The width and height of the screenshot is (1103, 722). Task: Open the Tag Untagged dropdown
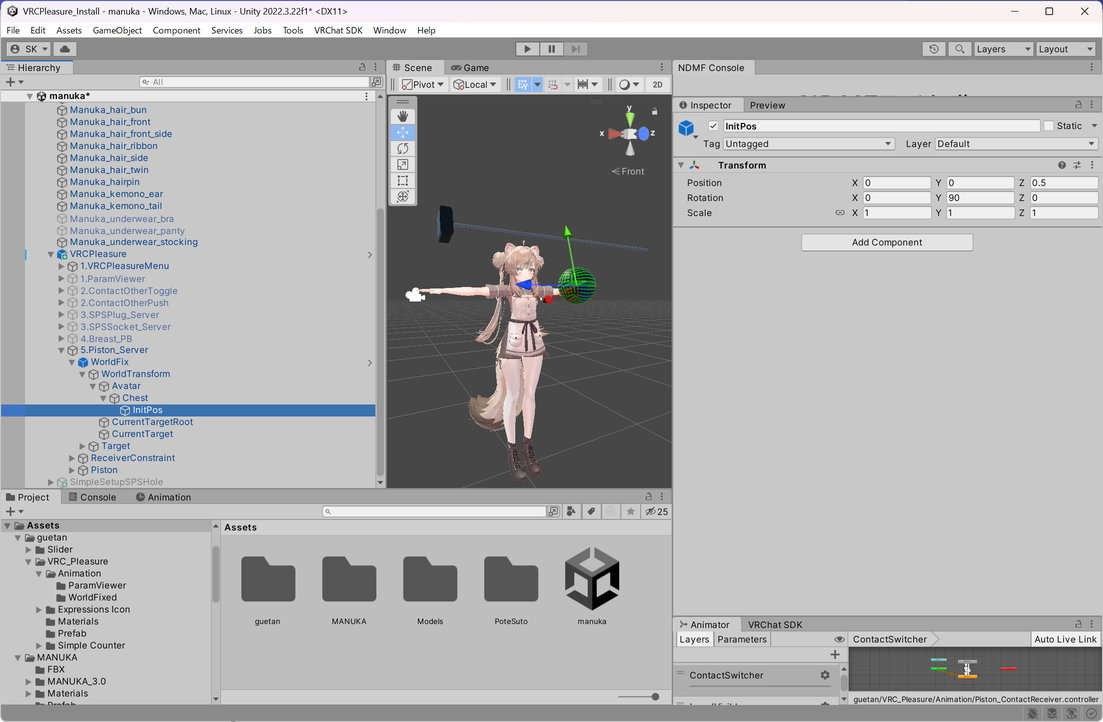[808, 144]
